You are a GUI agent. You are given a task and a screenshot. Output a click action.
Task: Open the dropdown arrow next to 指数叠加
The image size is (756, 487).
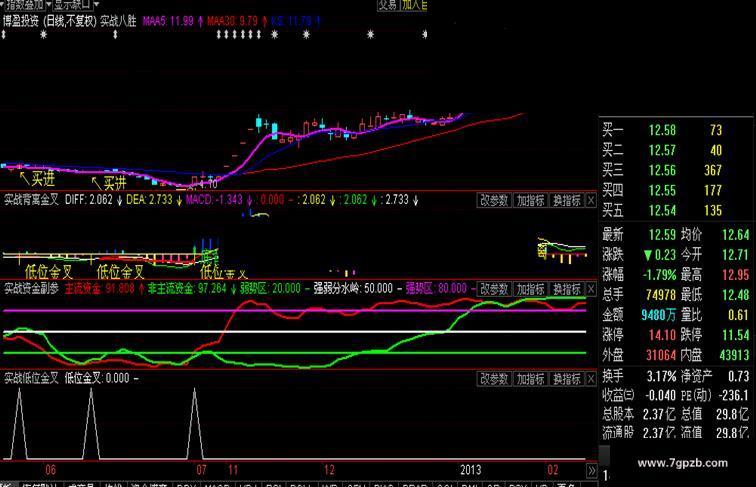(49, 4)
